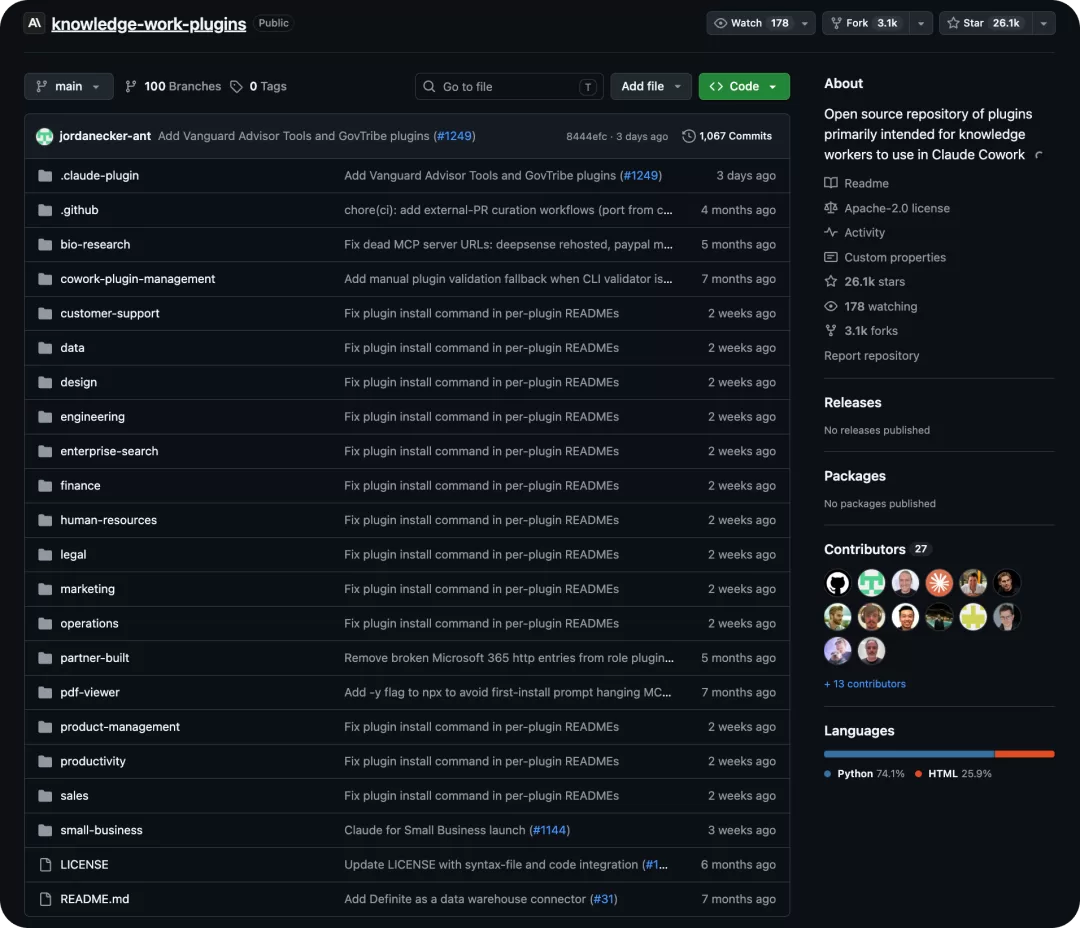Click the HTML 25.9% language label
1080x928 pixels.
[x=953, y=774]
